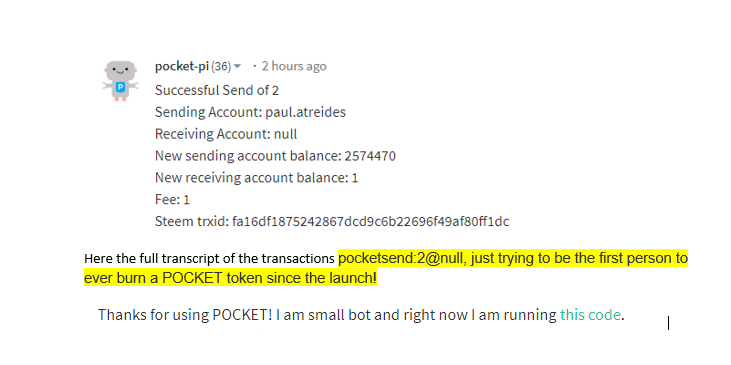Click the sending account name paul.atreides

click(306, 112)
